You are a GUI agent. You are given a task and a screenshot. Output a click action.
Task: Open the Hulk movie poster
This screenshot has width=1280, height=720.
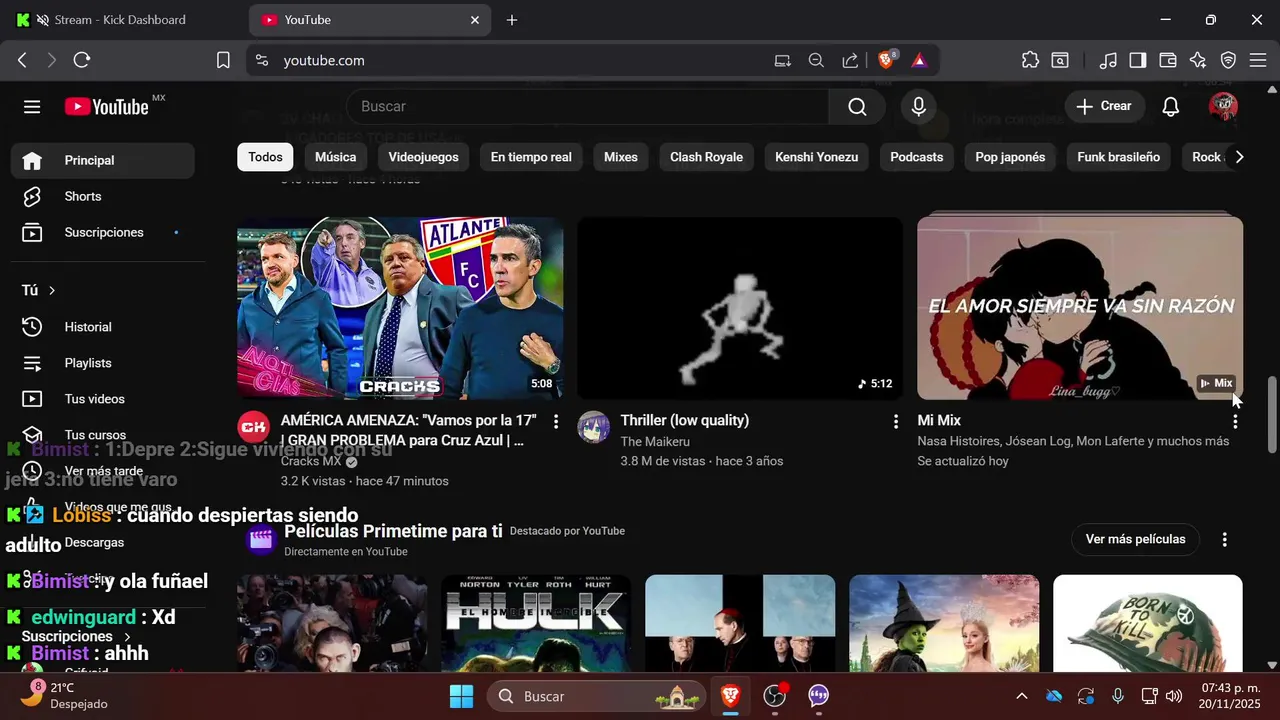pos(536,623)
